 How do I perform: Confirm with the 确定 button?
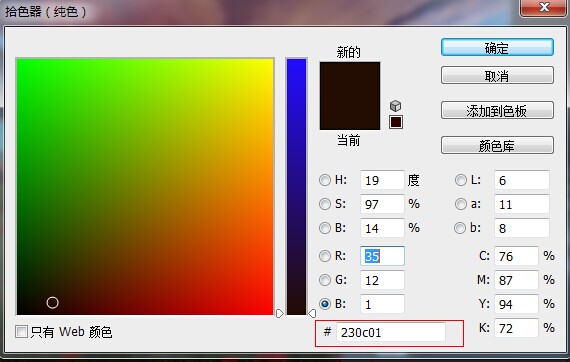coord(497,48)
